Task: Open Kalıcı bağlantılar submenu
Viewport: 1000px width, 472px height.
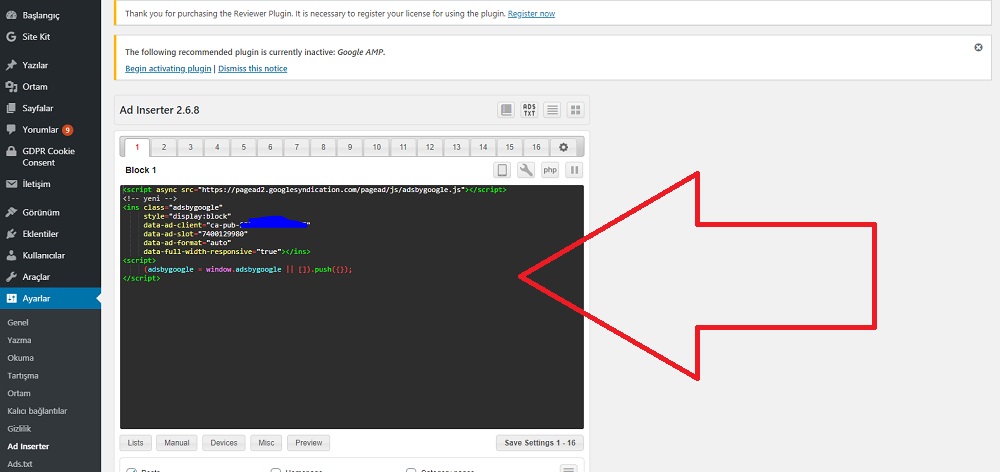Action: coord(37,411)
